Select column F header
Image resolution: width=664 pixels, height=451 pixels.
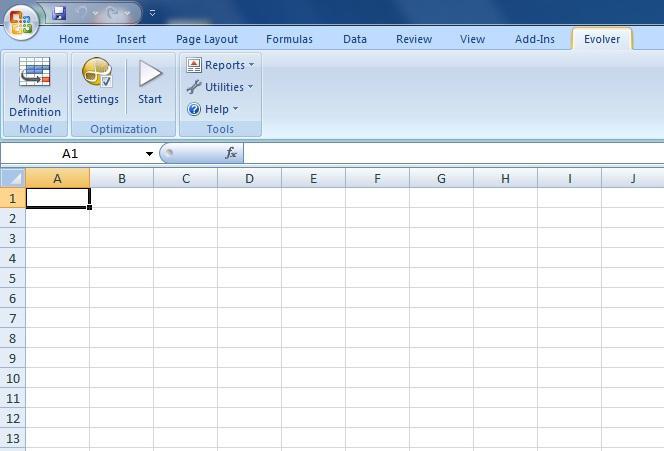tap(377, 178)
